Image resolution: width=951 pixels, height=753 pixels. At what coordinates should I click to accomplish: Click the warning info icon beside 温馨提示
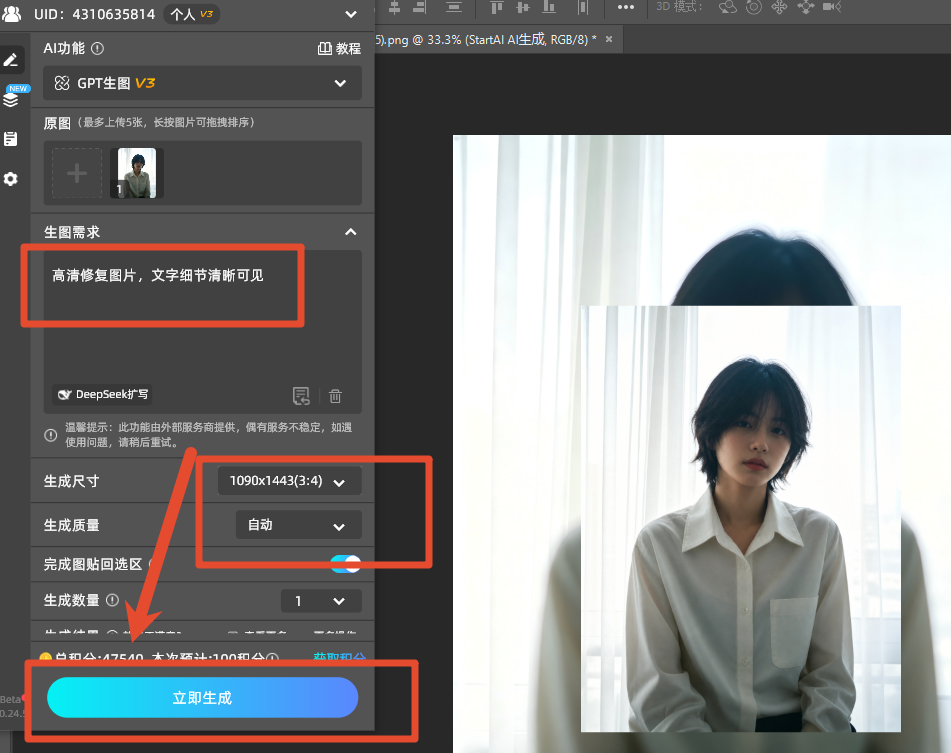(51, 435)
